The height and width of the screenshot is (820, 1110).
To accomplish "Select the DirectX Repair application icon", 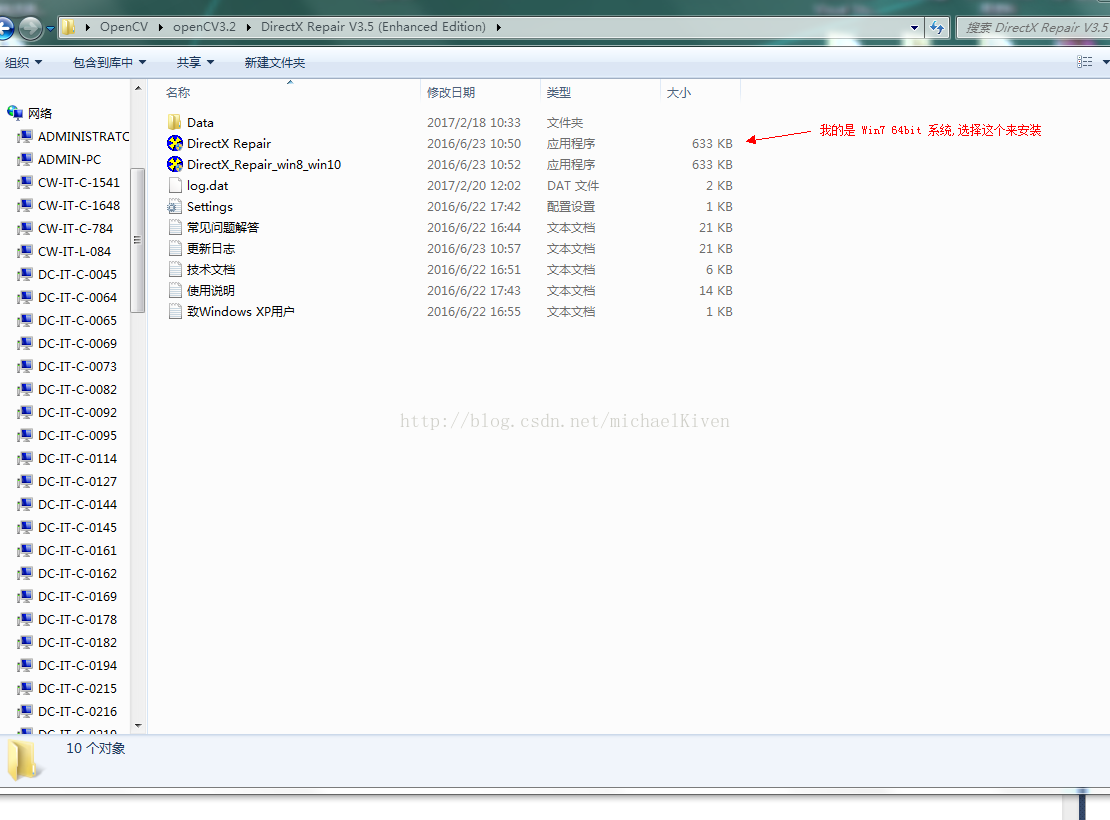I will click(175, 144).
